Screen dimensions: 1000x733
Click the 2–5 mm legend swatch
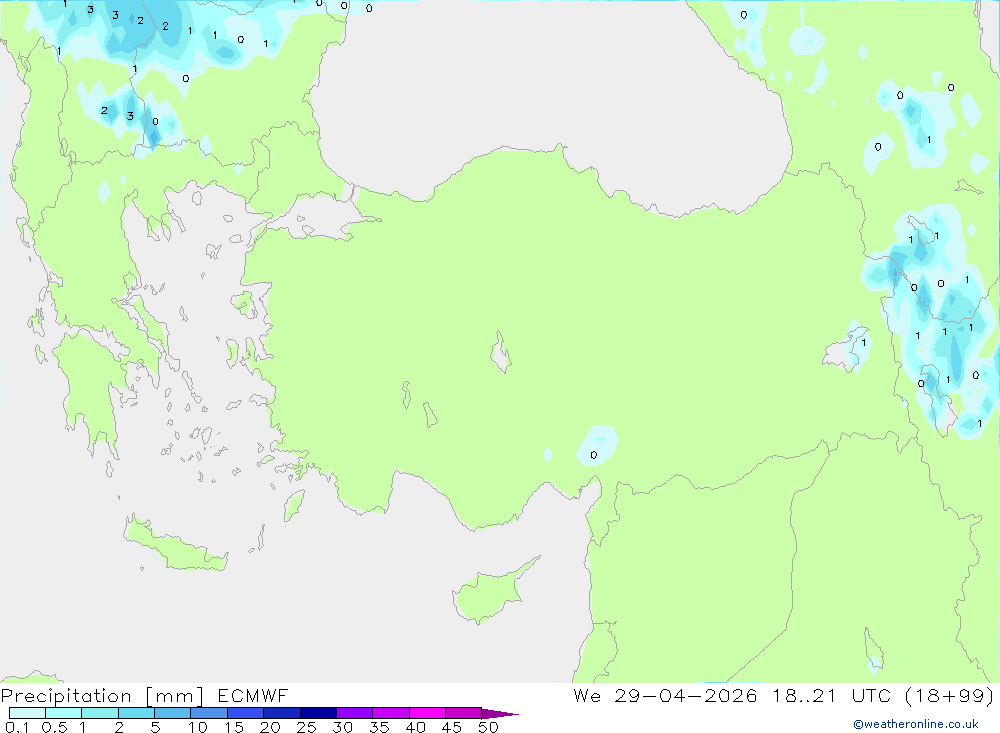point(136,713)
